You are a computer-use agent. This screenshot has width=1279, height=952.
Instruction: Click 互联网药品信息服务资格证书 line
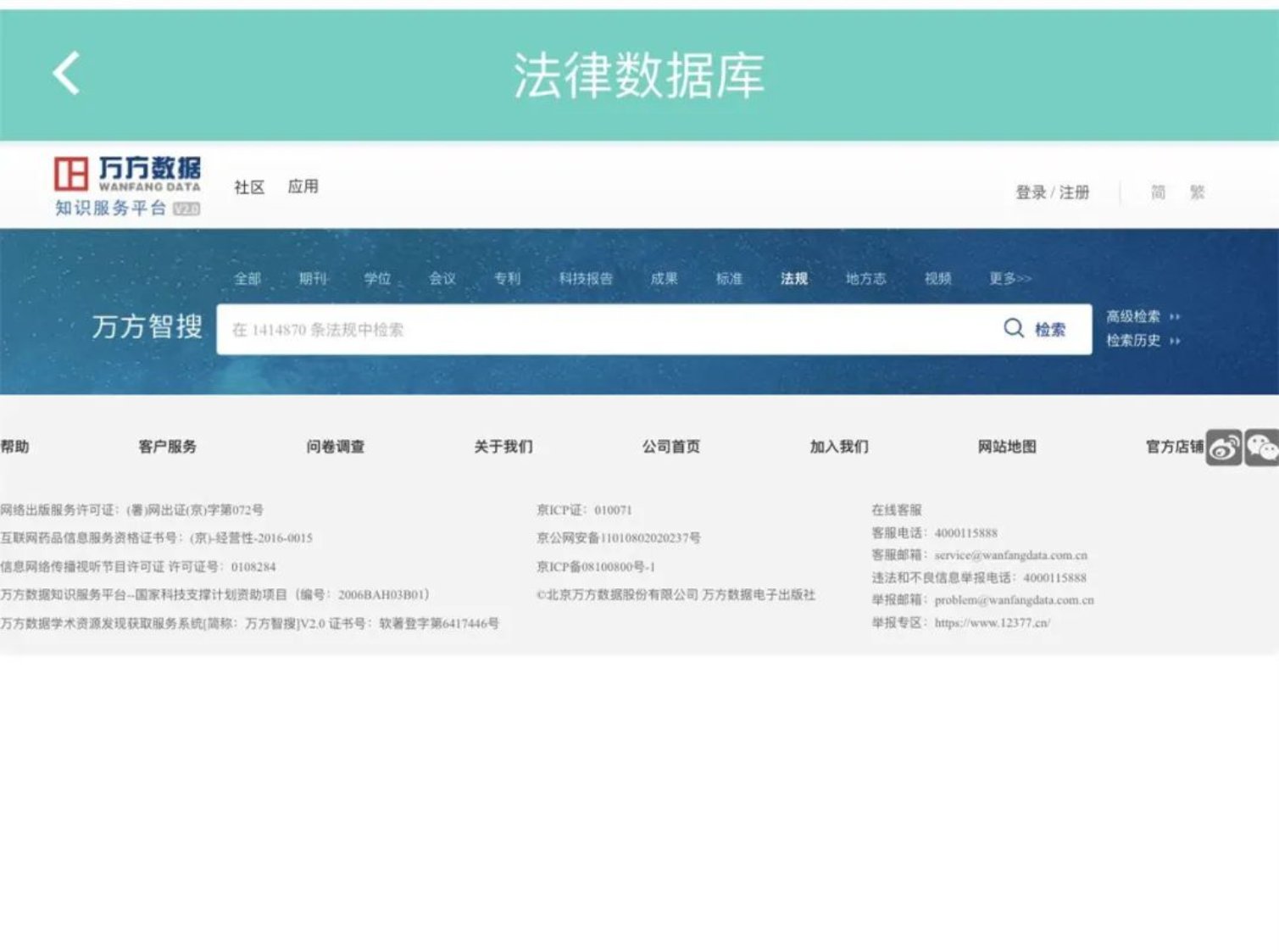click(x=156, y=538)
